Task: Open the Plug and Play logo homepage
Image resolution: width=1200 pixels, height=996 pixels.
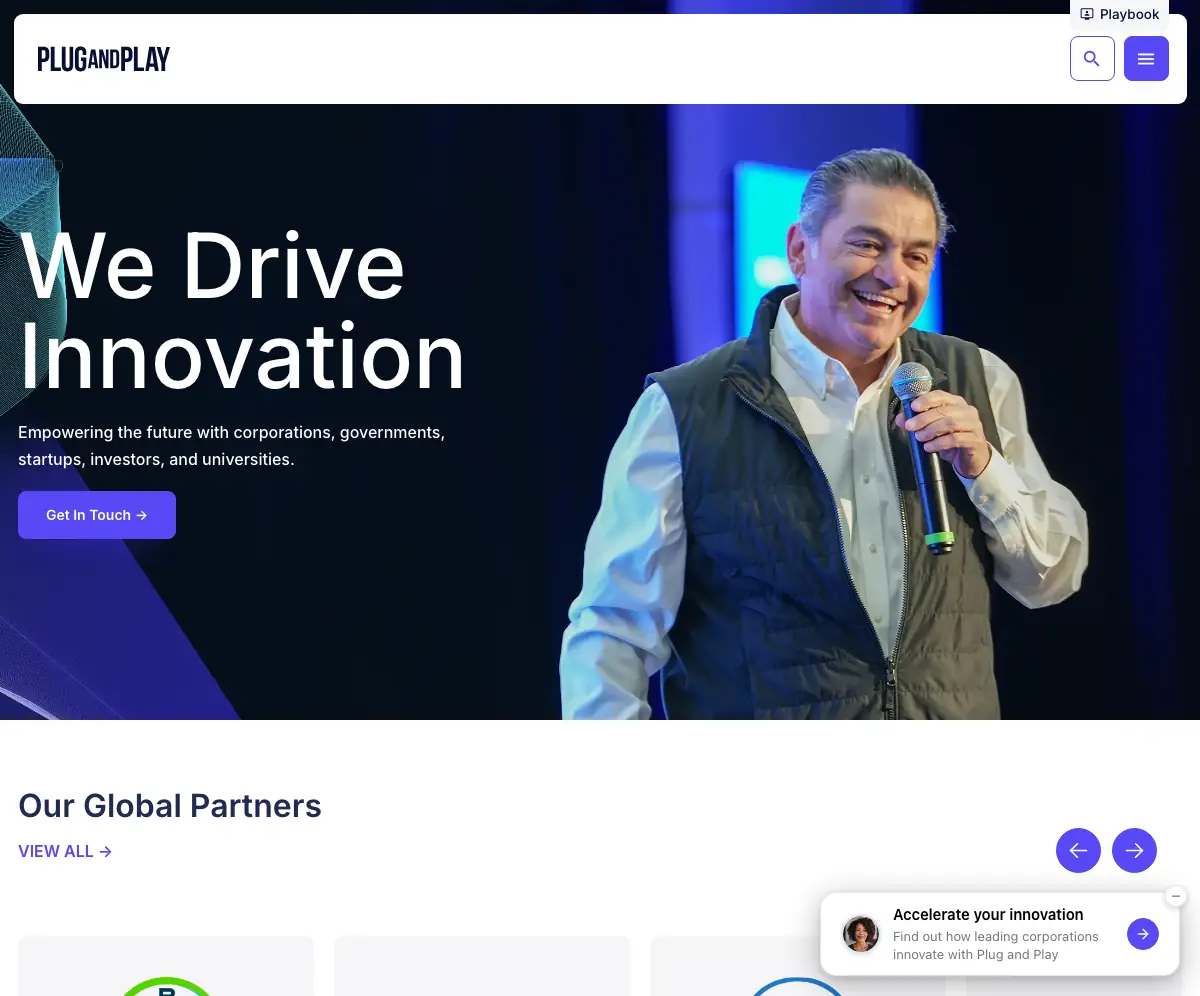Action: (104, 59)
